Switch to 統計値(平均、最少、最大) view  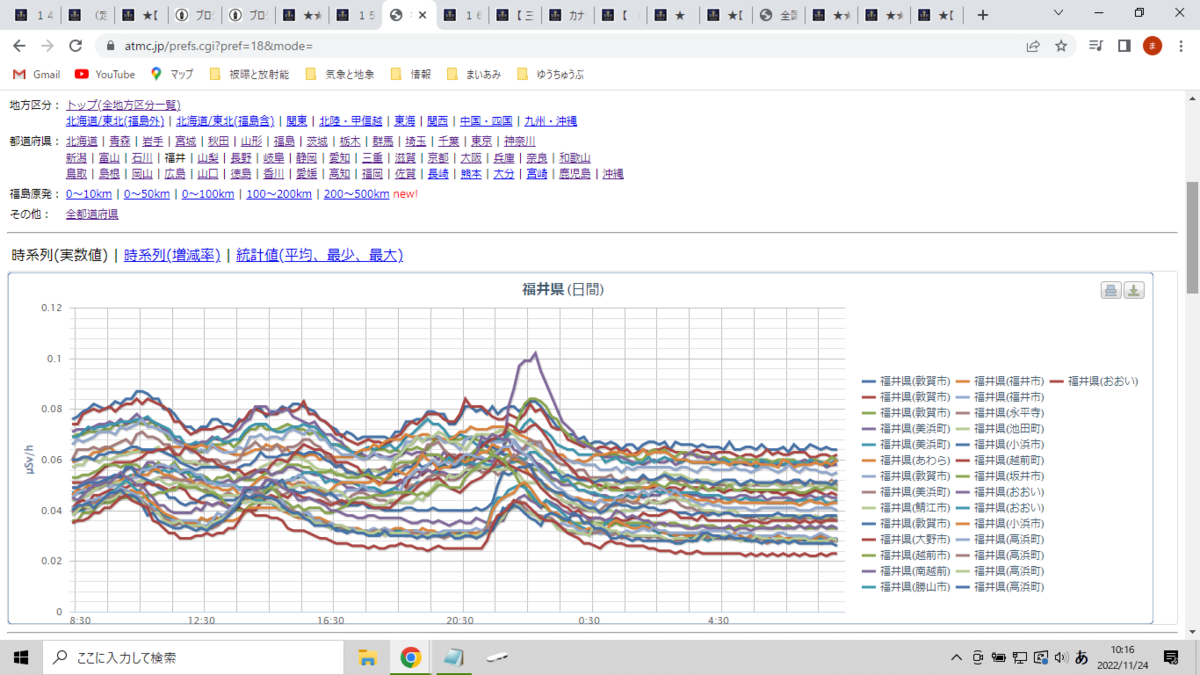coord(319,255)
